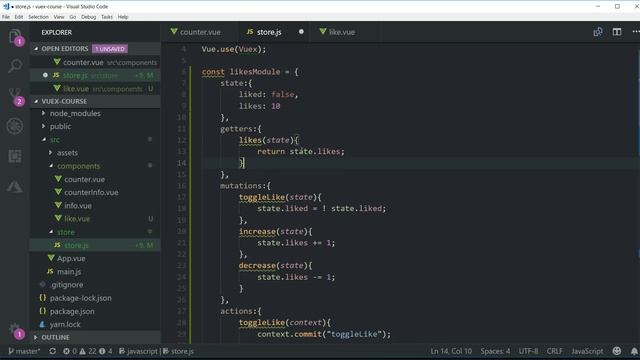
Task: Open the Help menu
Action: click(123, 17)
